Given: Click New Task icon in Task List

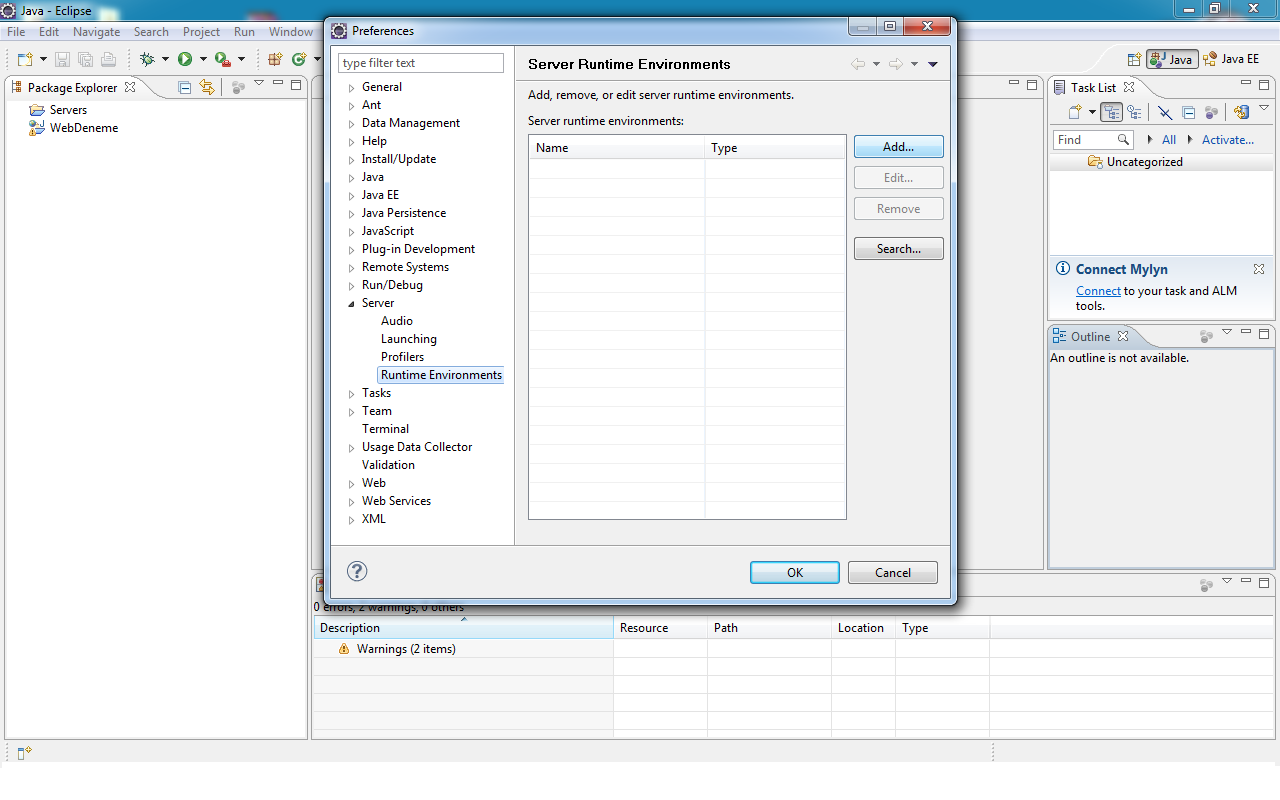Looking at the screenshot, I should tap(1075, 112).
